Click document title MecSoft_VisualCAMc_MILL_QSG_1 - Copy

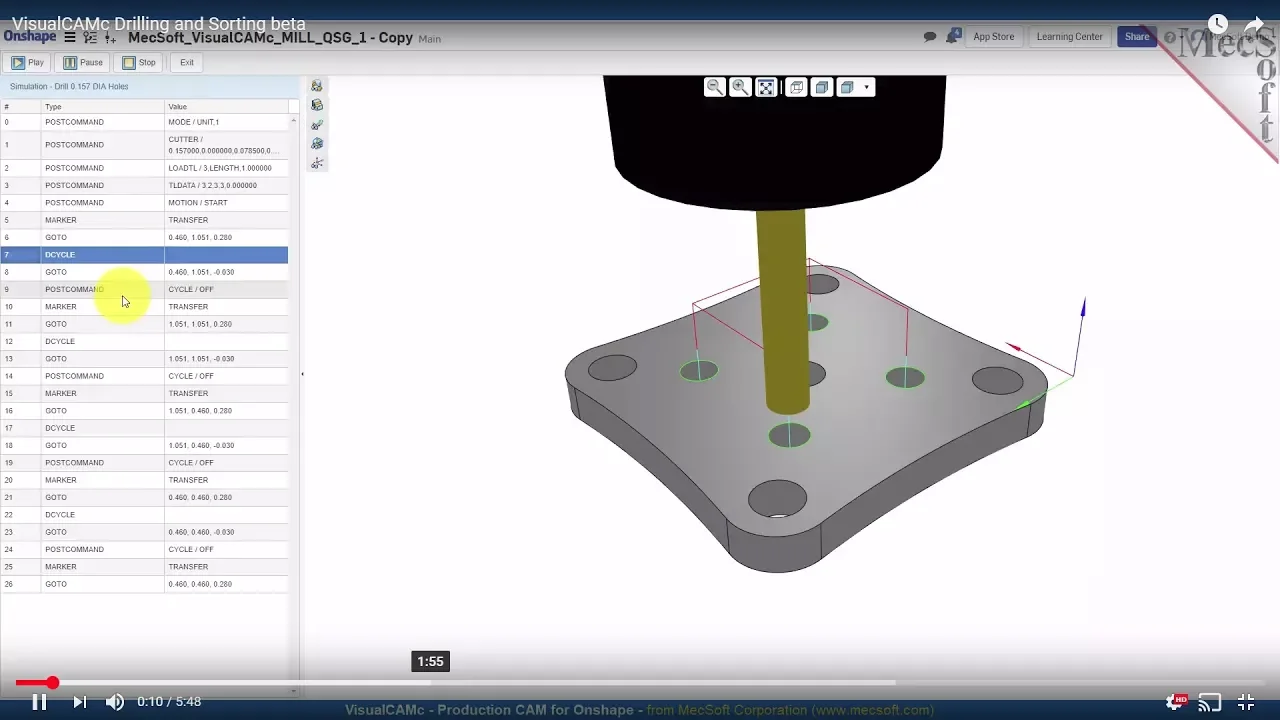coord(270,37)
